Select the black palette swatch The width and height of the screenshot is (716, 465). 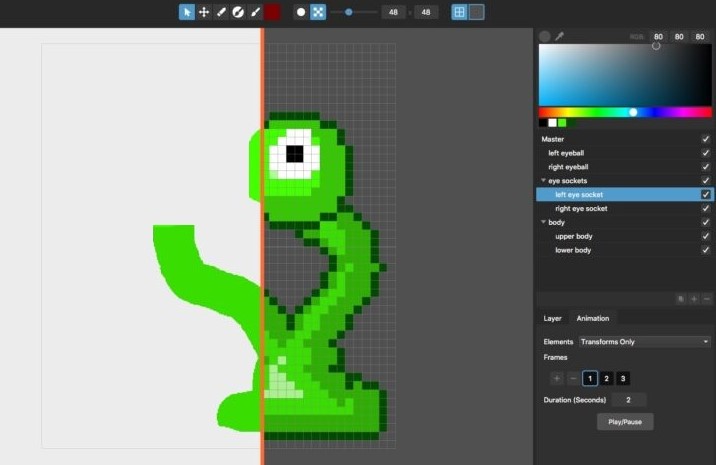pyautogui.click(x=543, y=123)
